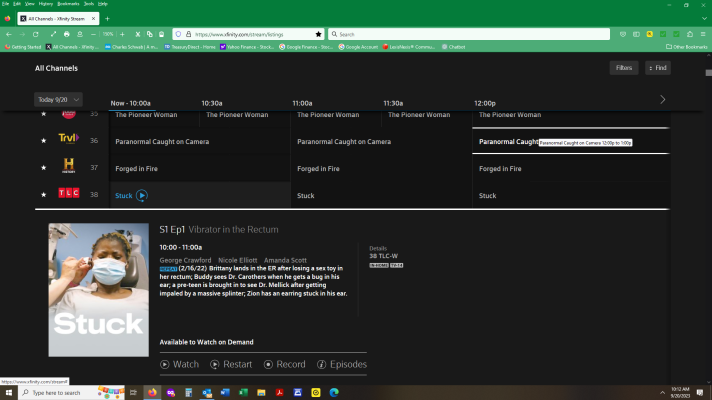The image size is (712, 400).
Task: Open the Today 9/20 date dropdown
Action: tap(58, 99)
